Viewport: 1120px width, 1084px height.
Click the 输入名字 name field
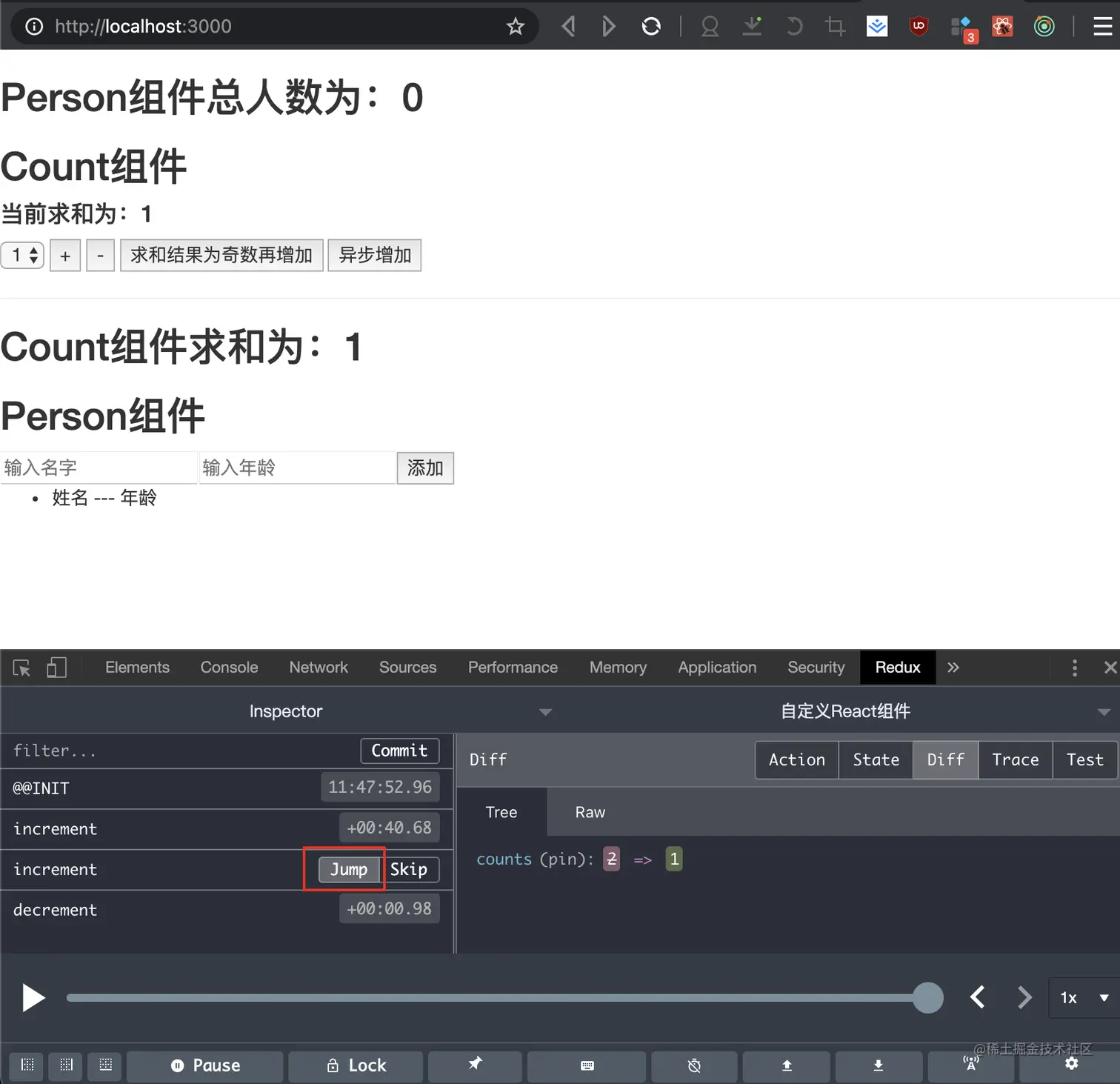[99, 468]
